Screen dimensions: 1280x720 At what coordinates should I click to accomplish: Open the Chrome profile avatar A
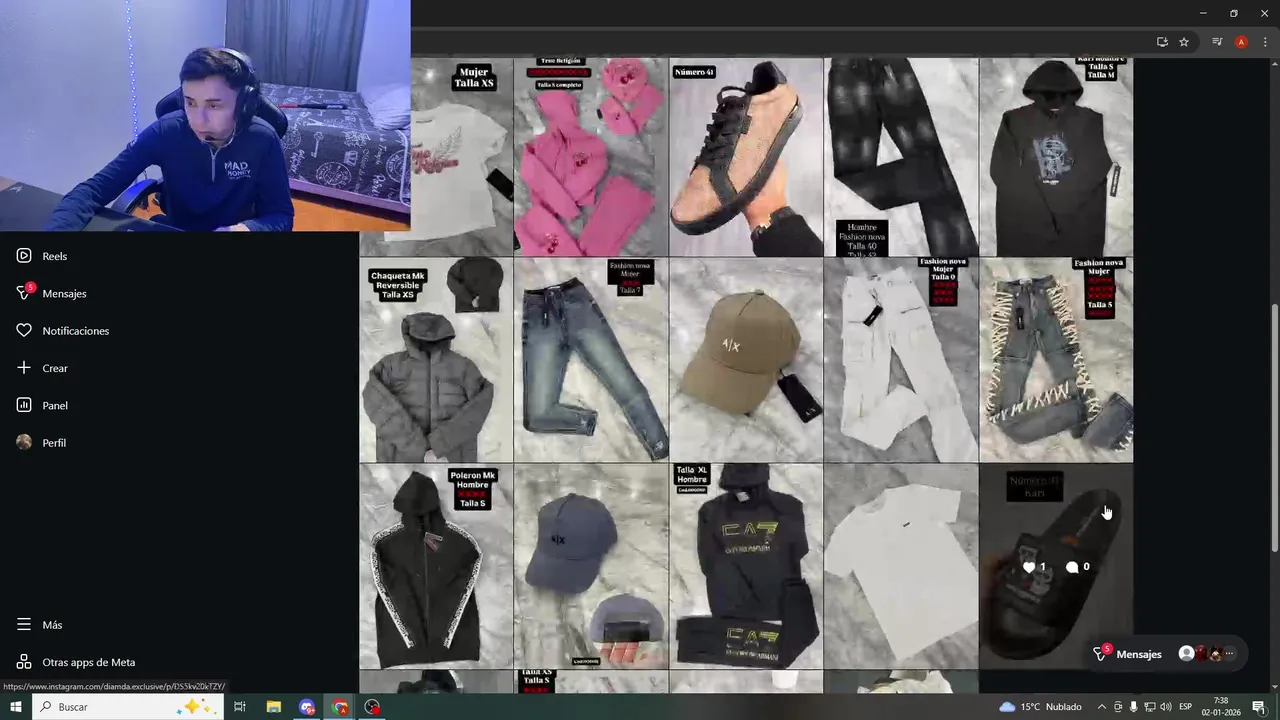1241,42
